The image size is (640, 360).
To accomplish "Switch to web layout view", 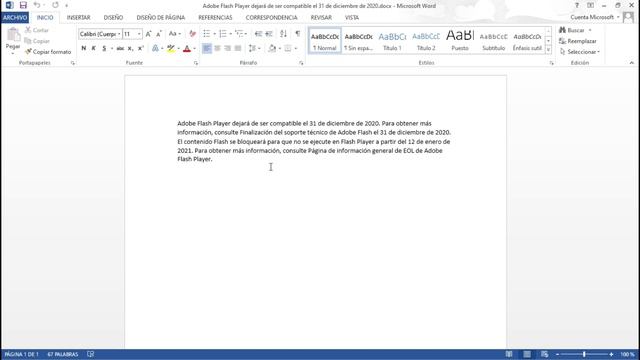I will [x=544, y=354].
